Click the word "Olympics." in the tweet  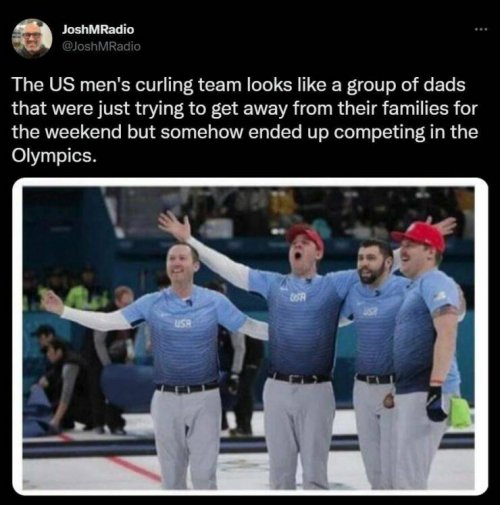point(55,156)
